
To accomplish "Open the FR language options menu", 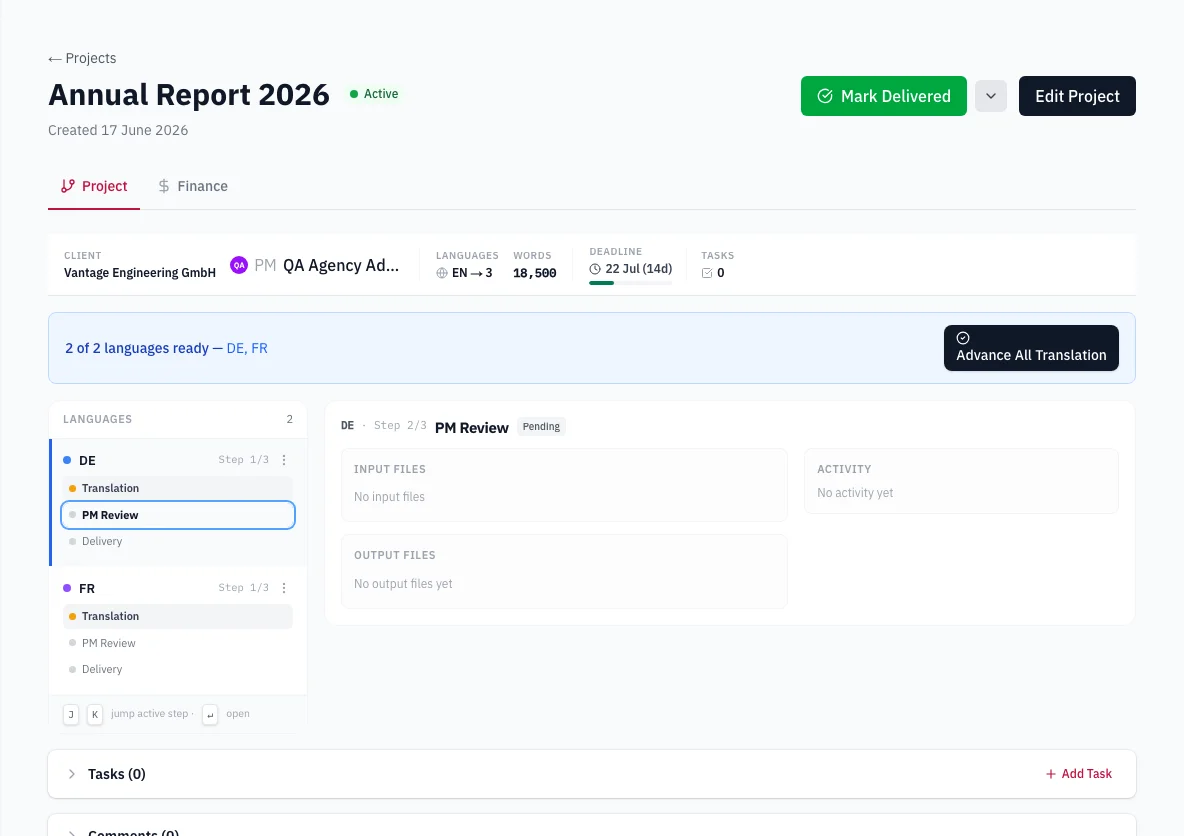I will (x=284, y=588).
